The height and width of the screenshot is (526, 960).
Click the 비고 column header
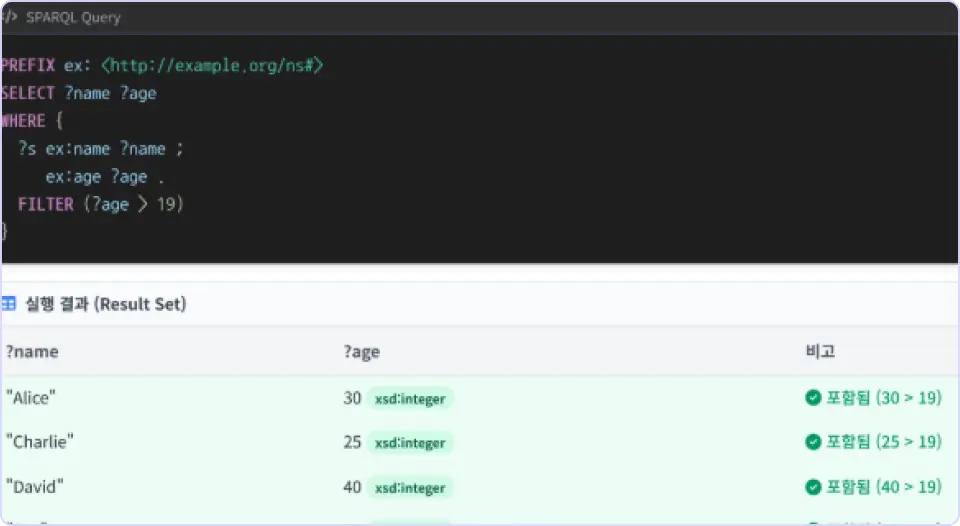[x=820, y=351]
